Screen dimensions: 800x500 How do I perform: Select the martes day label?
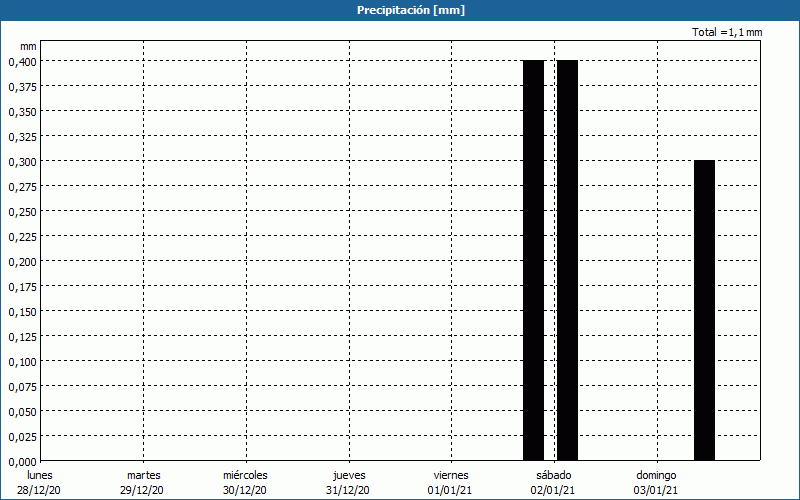[144, 475]
